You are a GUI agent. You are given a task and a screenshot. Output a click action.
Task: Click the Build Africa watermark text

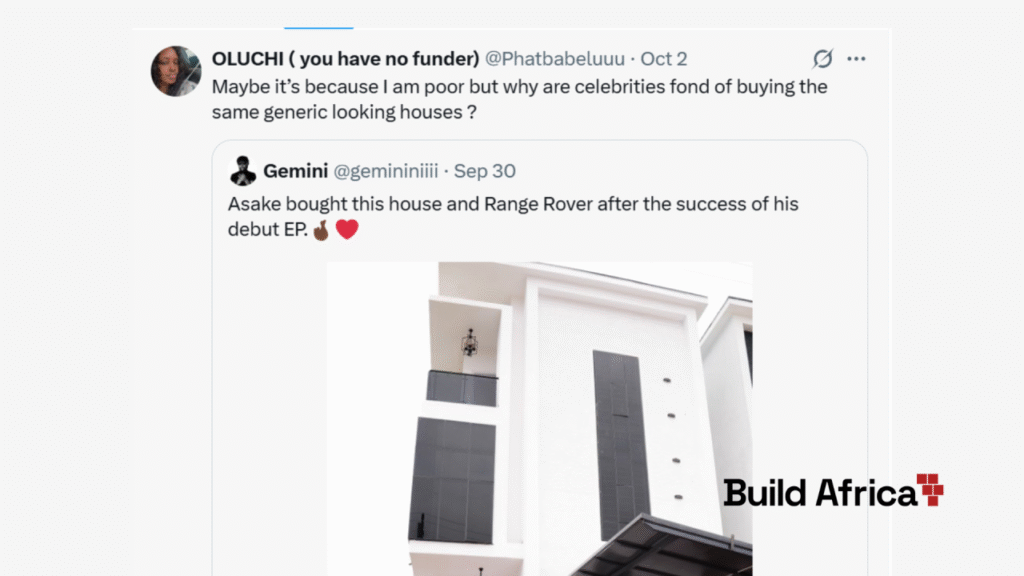tap(820, 492)
